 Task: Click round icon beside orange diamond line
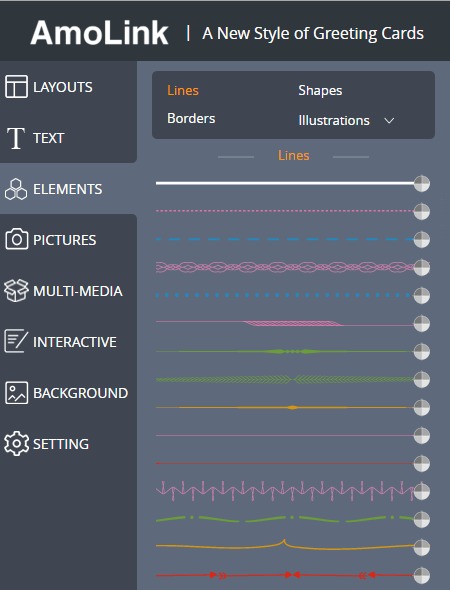tap(421, 408)
